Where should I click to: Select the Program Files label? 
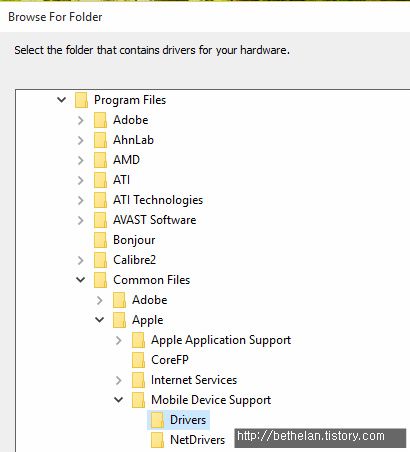coord(130,100)
